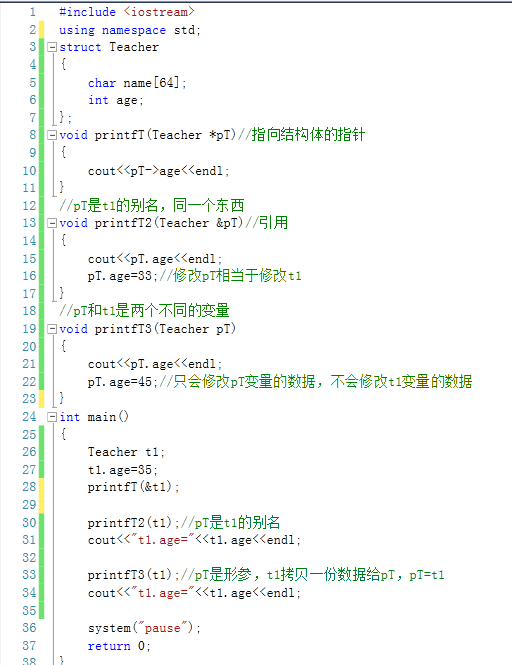The image size is (512, 665).
Task: Click the char name[64] declaration
Action: point(137,83)
